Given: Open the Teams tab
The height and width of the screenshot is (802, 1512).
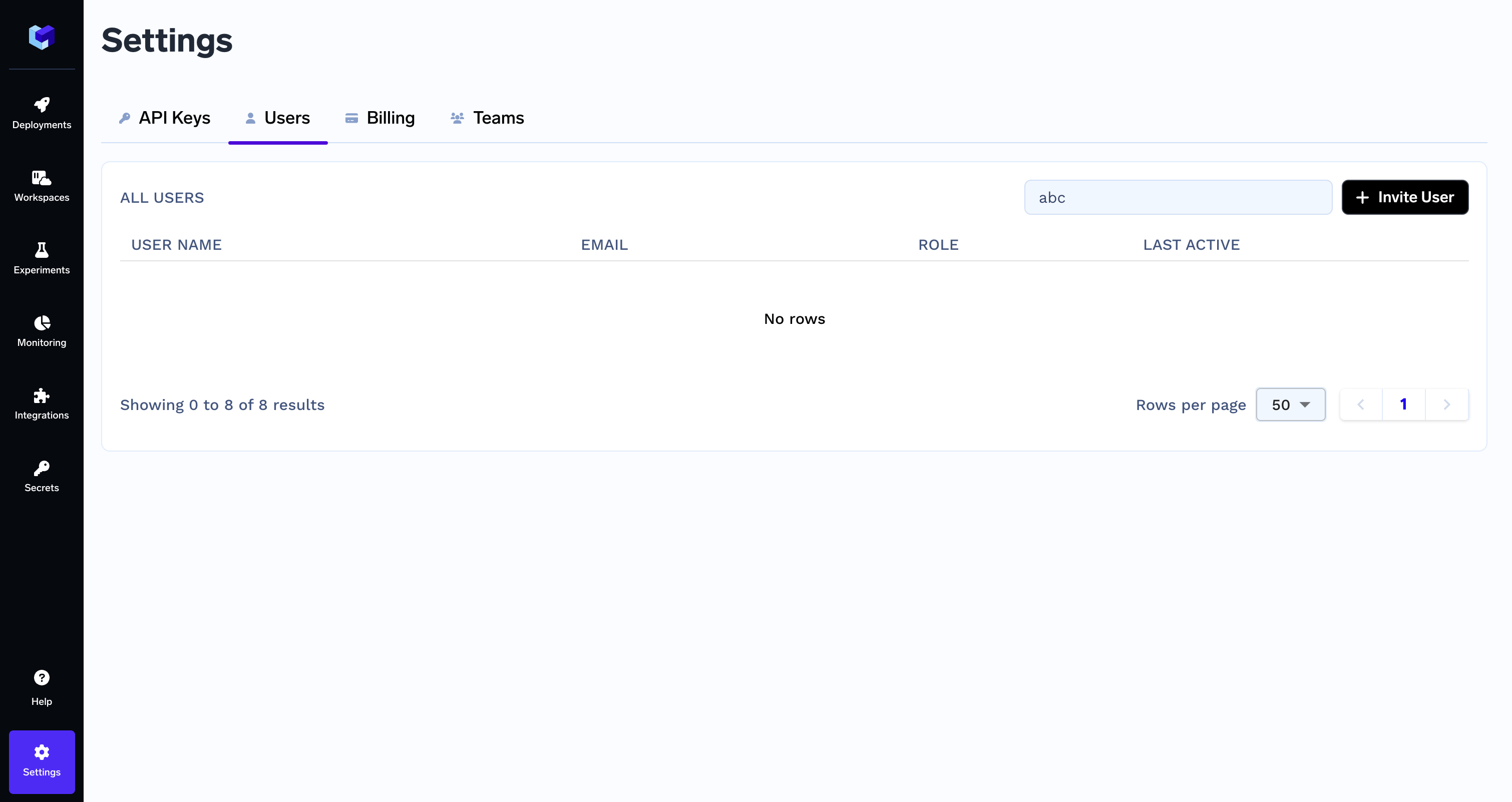Looking at the screenshot, I should [x=487, y=118].
